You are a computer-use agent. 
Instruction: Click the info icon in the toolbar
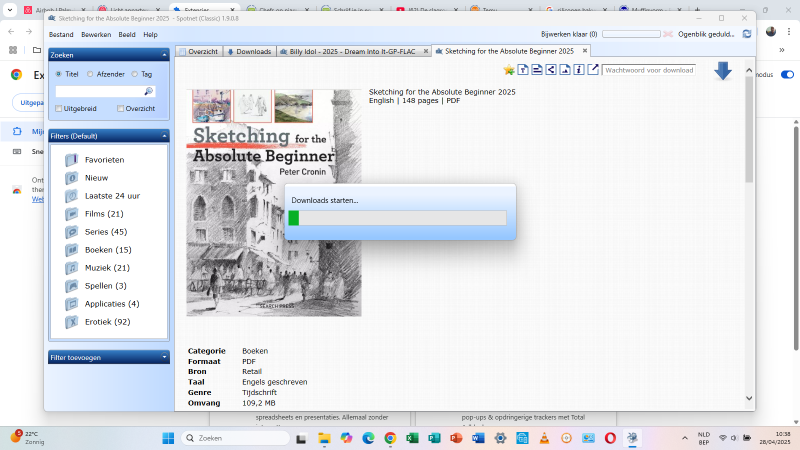click(579, 70)
